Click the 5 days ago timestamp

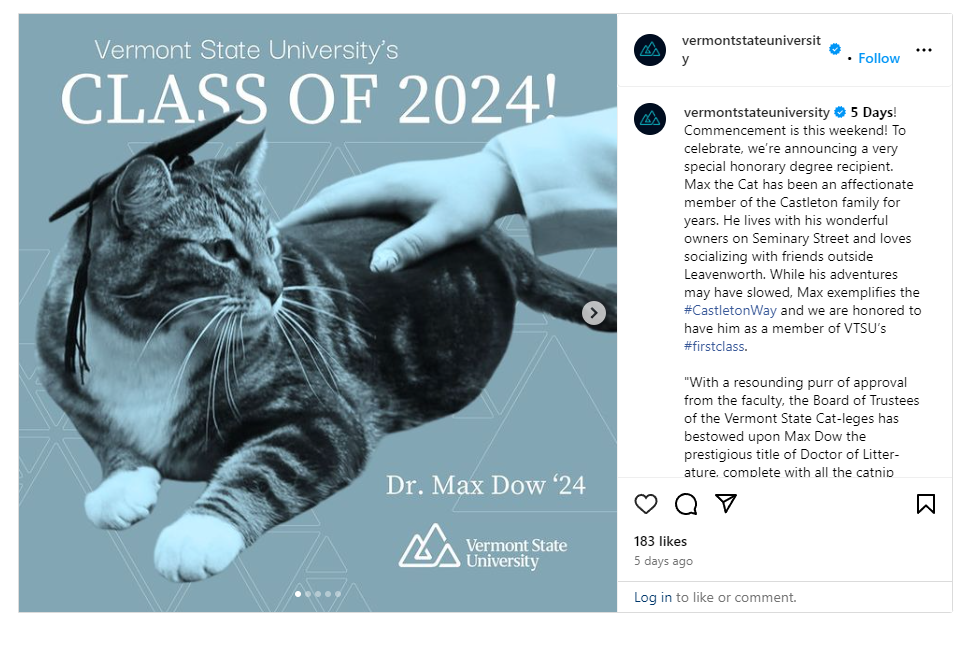pyautogui.click(x=663, y=561)
